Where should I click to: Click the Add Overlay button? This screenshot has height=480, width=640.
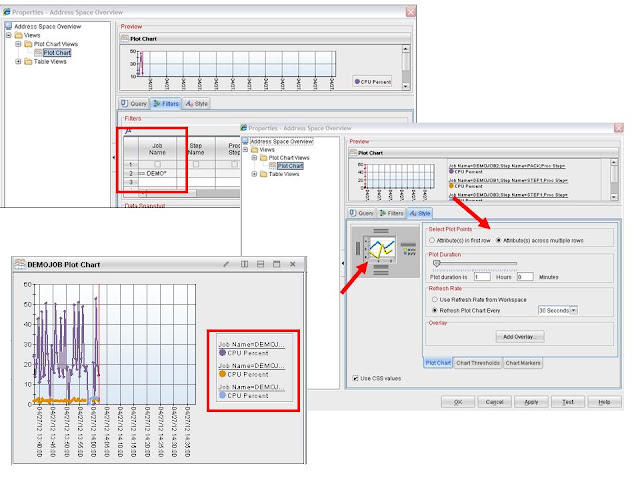(520, 337)
